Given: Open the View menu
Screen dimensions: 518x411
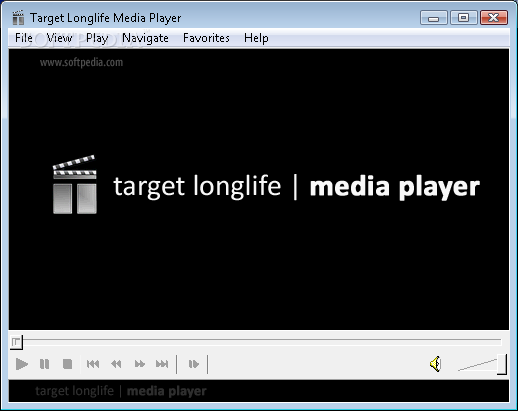Looking at the screenshot, I should [x=59, y=38].
